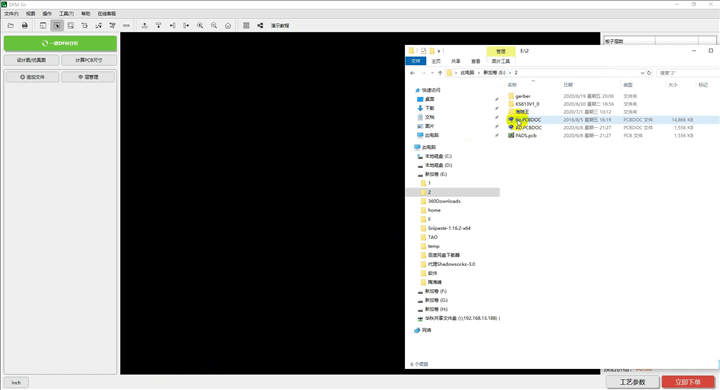The image size is (720, 390).
Task: Open the address bar history dropdown in Explorer
Action: [x=642, y=73]
